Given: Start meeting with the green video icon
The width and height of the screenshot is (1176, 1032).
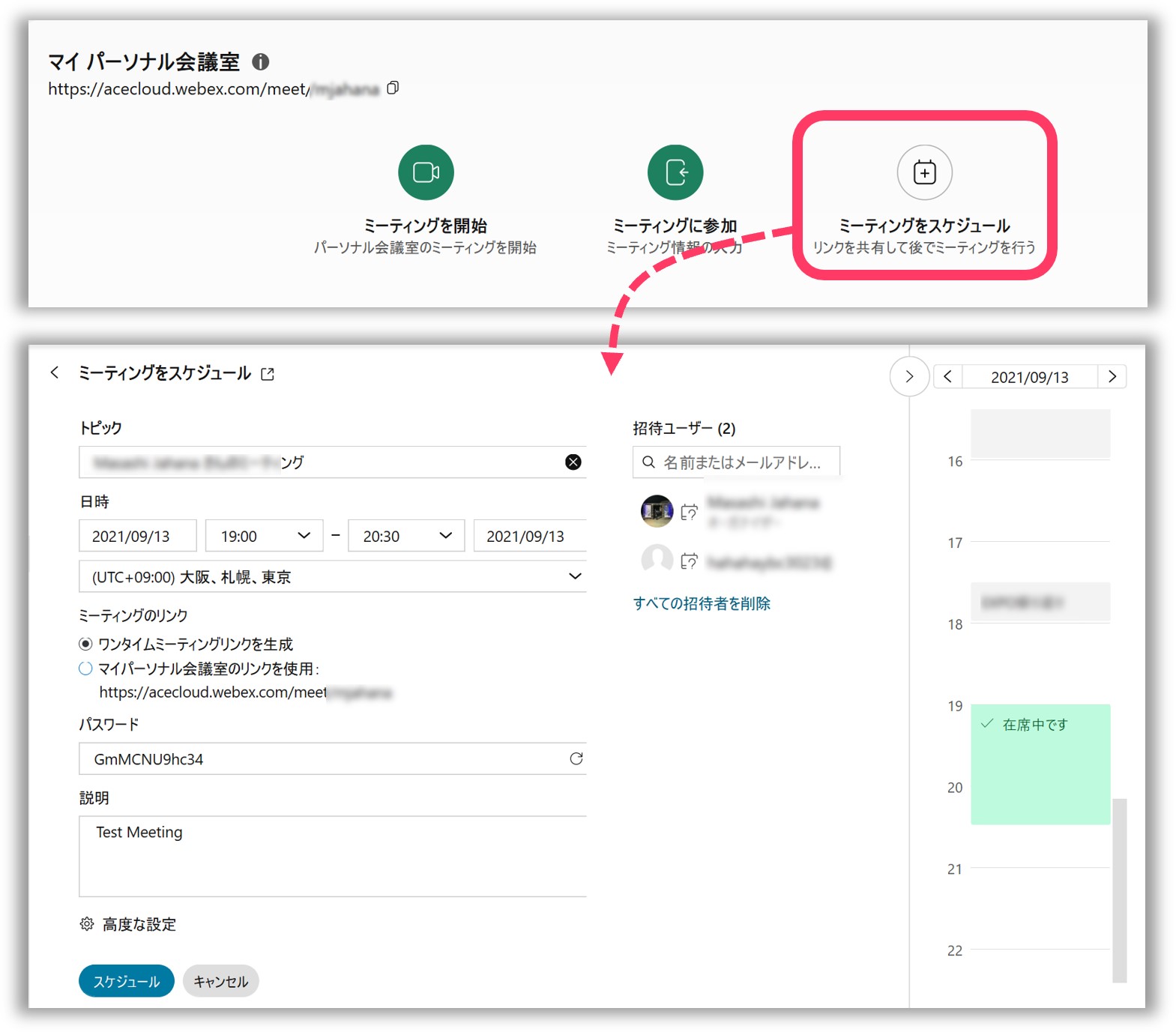Looking at the screenshot, I should 426,172.
